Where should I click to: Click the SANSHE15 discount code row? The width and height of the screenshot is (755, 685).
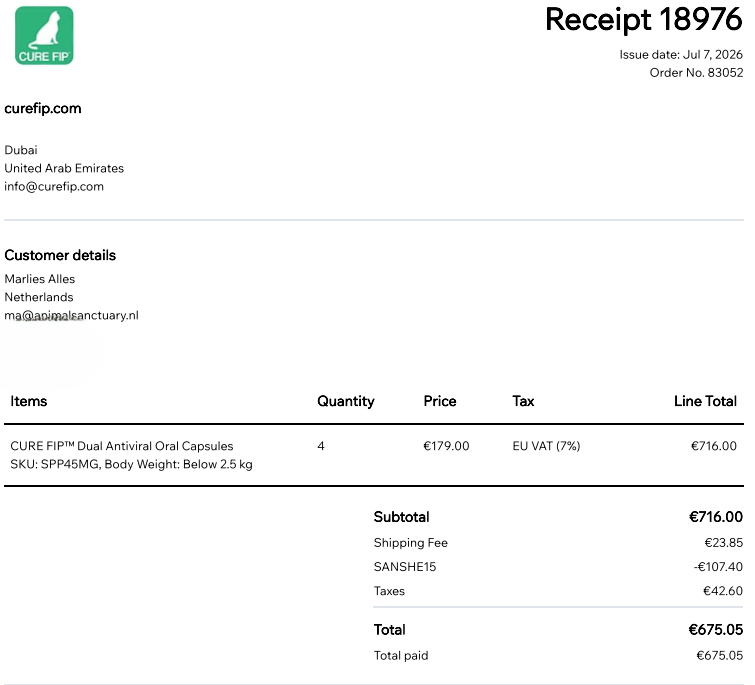558,567
